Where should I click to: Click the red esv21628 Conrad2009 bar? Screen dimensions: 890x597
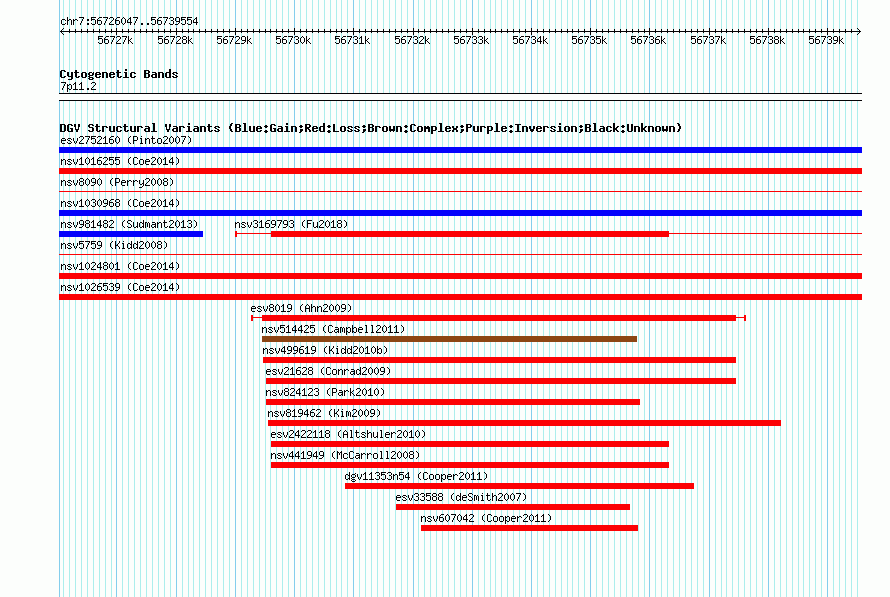(x=501, y=381)
